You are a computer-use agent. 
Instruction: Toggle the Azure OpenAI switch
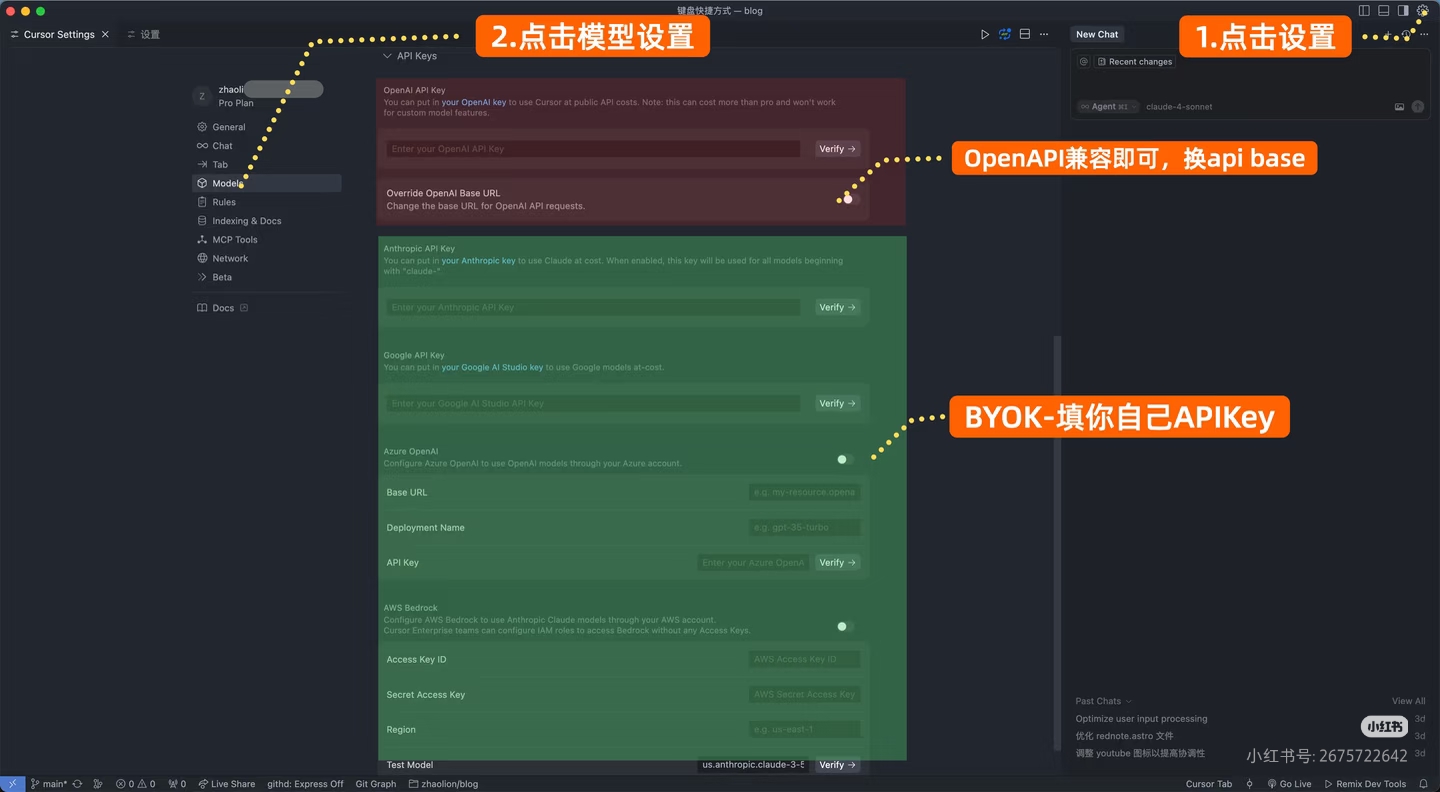click(846, 459)
